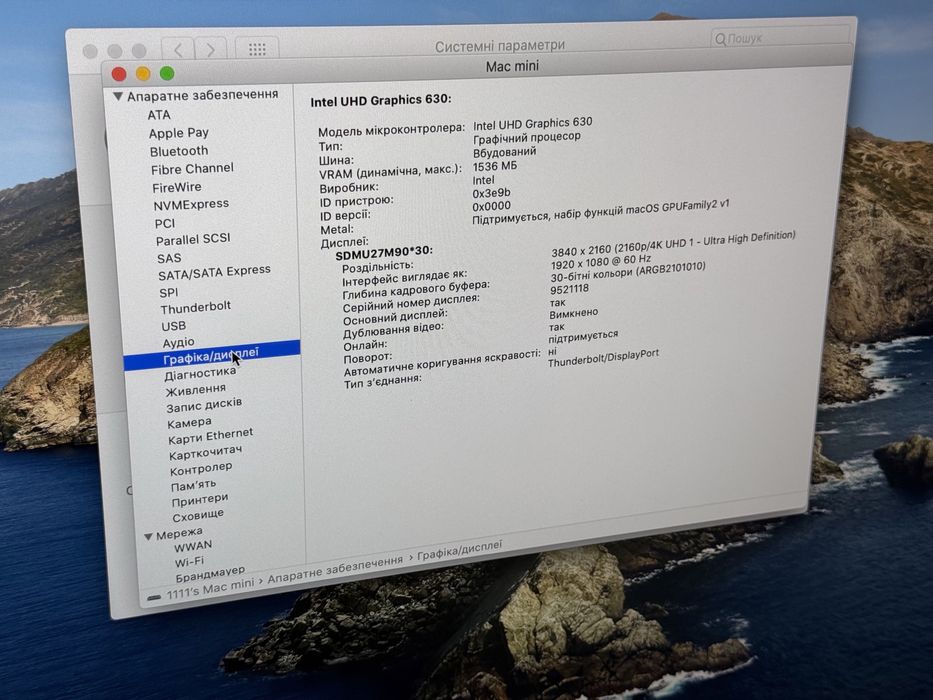Open the Принтери entry
The width and height of the screenshot is (933, 700).
[x=200, y=500]
